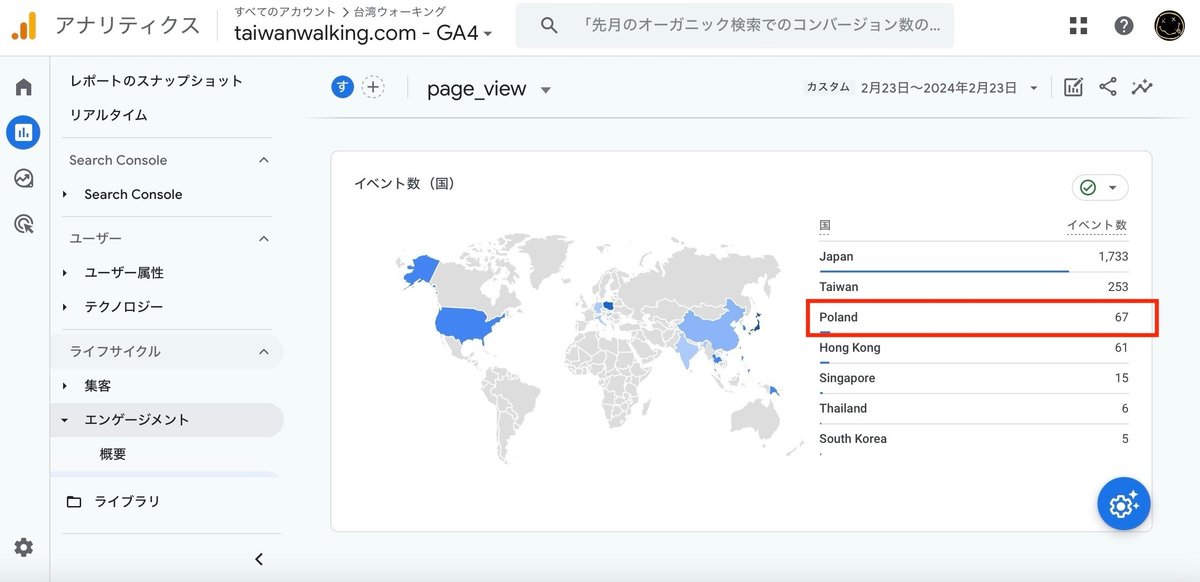The image size is (1200, 582).
Task: Open the リアルタイム report
Action: (108, 115)
